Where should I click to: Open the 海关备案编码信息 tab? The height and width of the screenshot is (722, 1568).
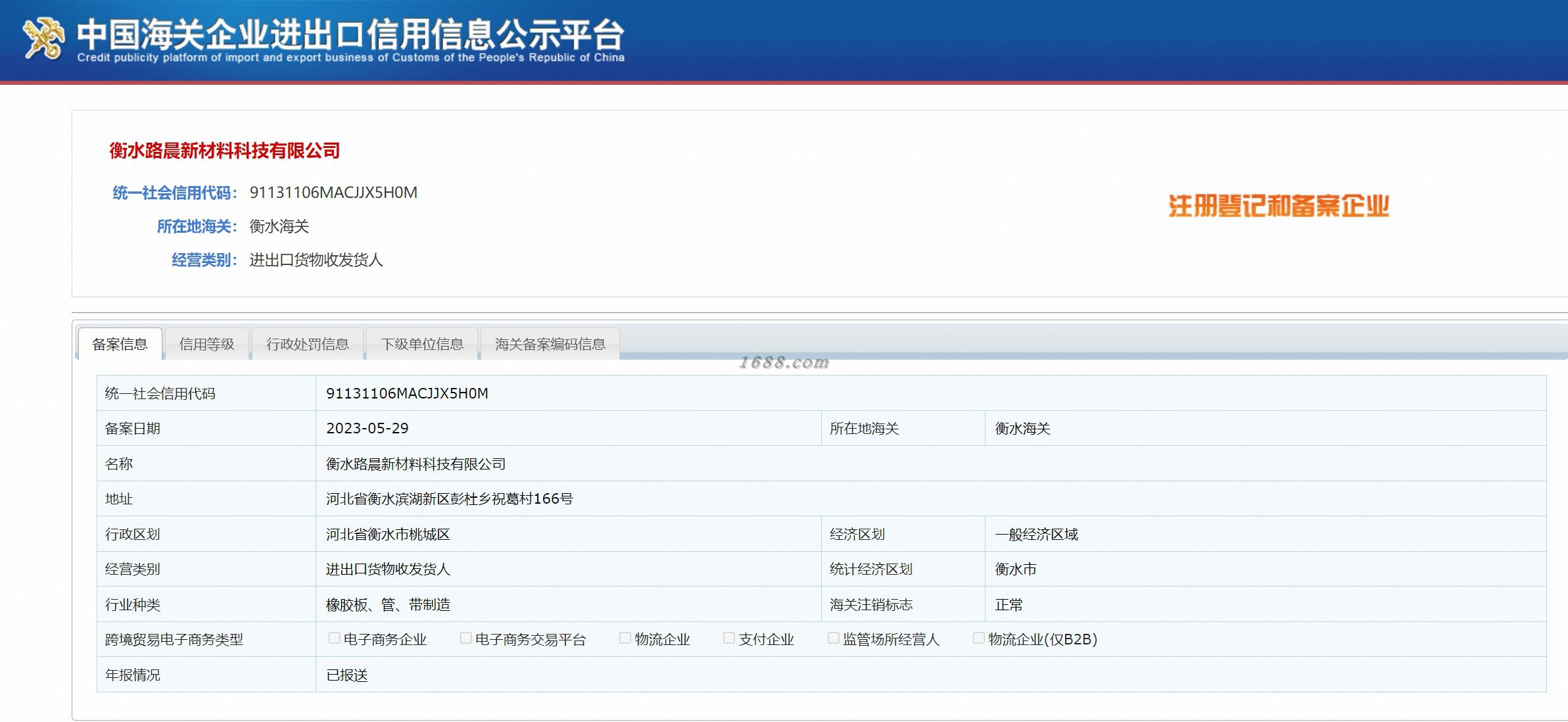tap(550, 344)
